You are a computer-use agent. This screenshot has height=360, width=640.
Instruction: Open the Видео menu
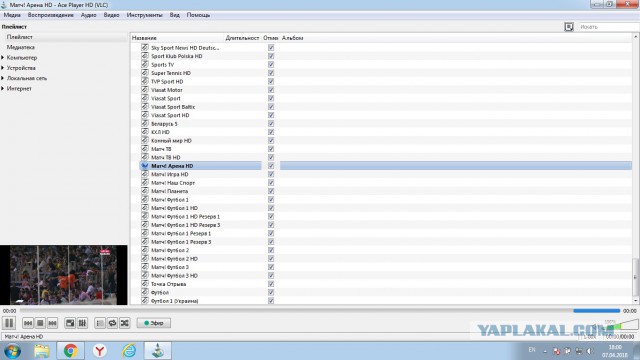click(111, 15)
